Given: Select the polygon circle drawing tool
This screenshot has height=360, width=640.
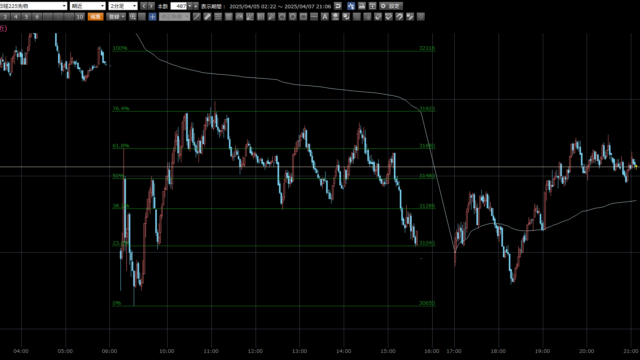Looking at the screenshot, I should (x=282, y=17).
